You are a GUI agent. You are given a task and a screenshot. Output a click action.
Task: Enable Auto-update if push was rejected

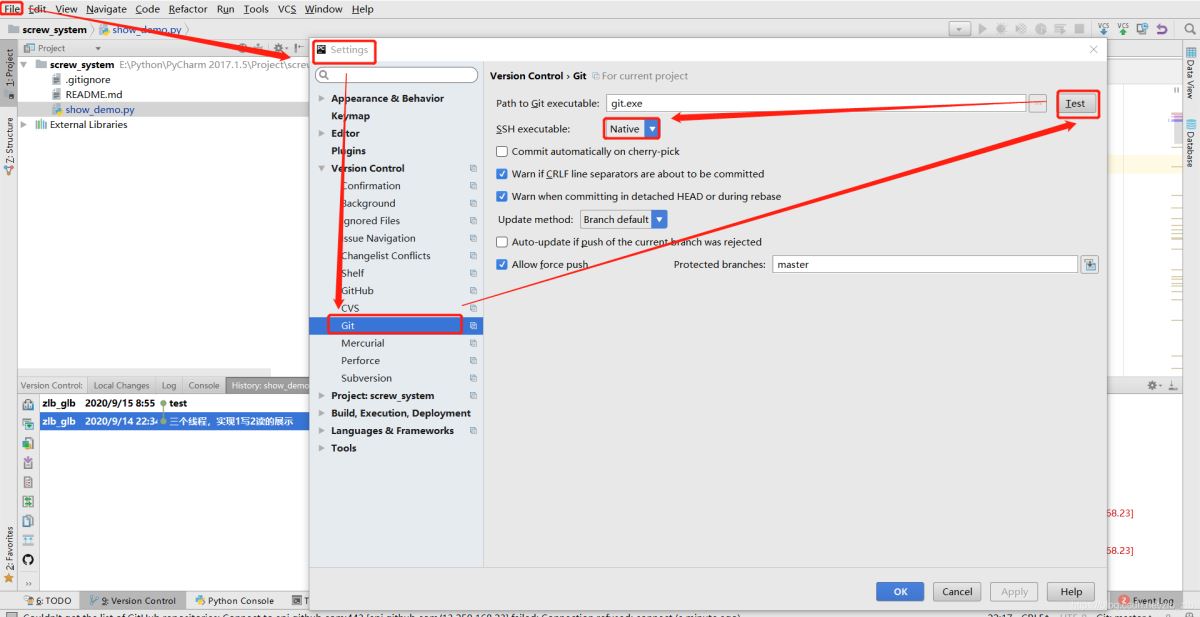tap(502, 242)
